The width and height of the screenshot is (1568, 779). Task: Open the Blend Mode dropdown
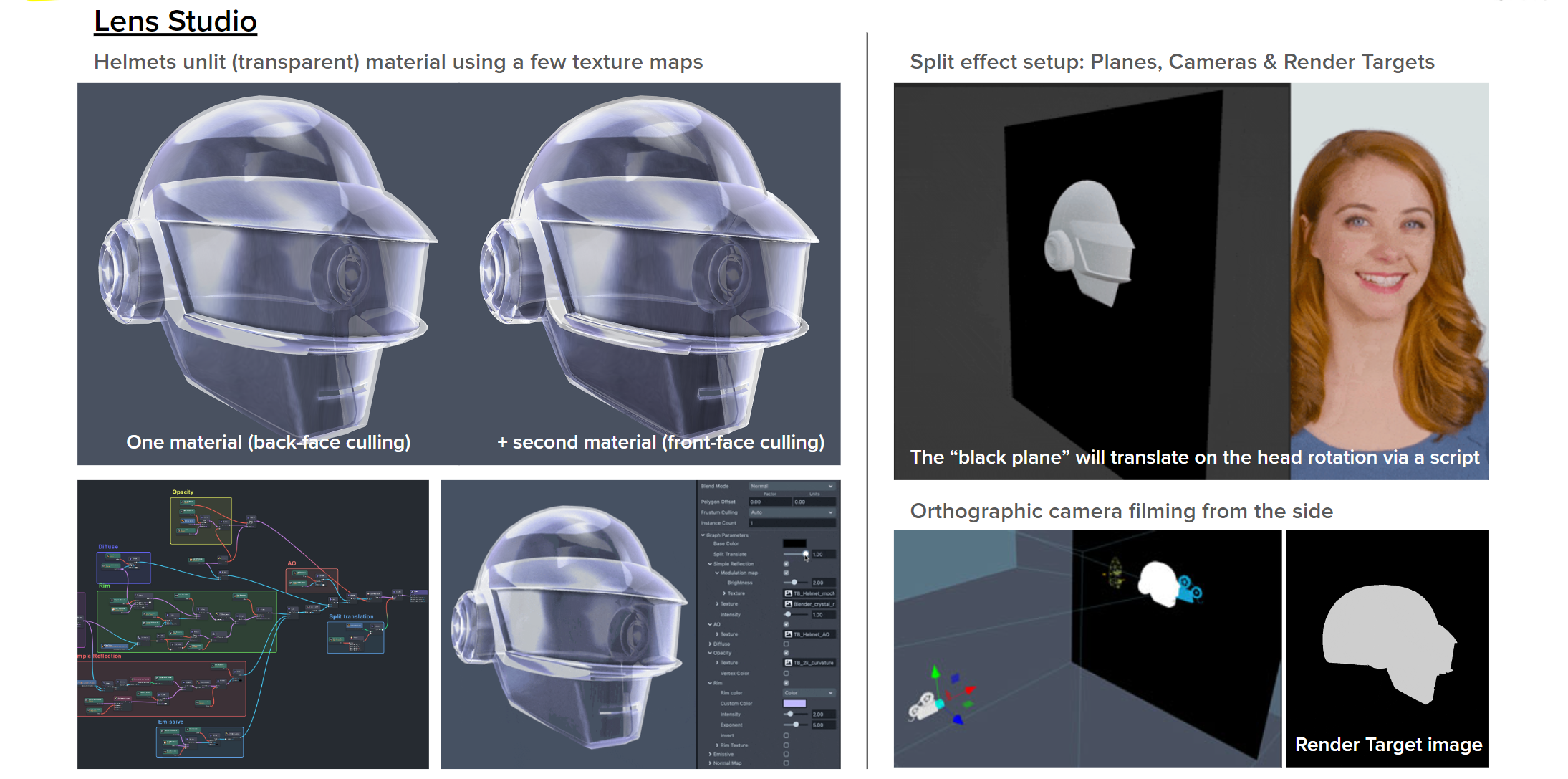(792, 486)
